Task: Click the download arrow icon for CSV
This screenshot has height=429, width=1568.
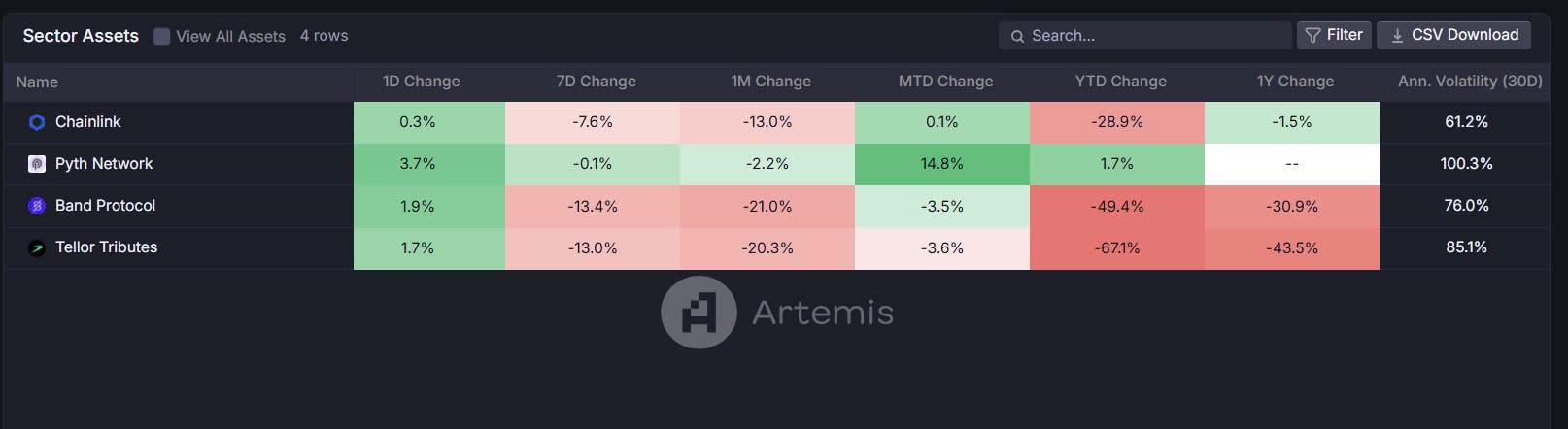Action: pyautogui.click(x=1397, y=35)
